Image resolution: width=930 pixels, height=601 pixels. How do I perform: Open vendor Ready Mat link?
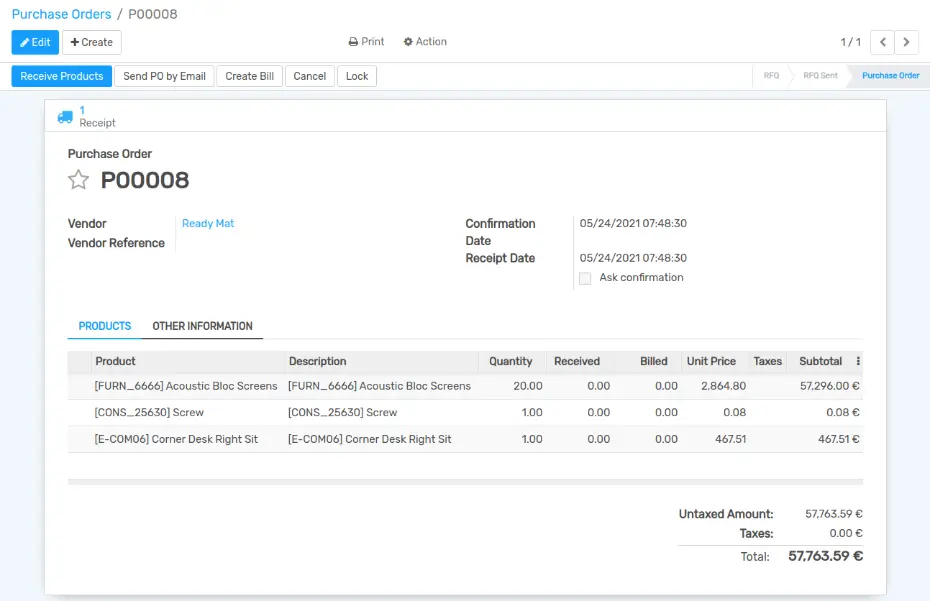click(x=208, y=223)
